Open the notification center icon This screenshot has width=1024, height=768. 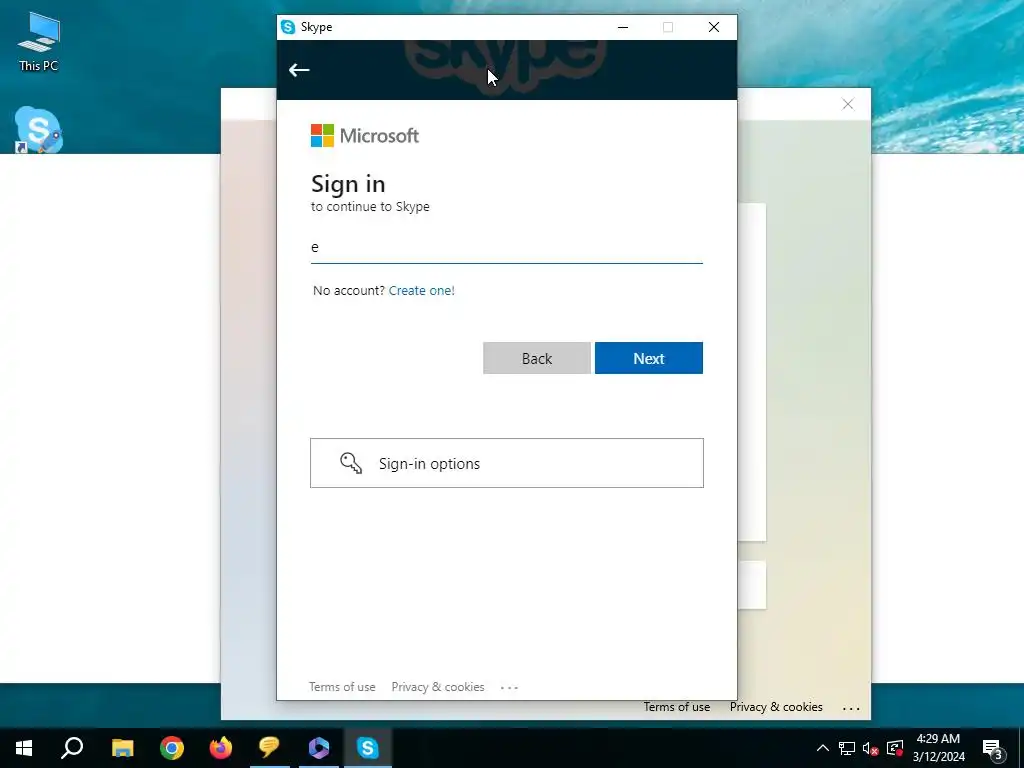(993, 748)
